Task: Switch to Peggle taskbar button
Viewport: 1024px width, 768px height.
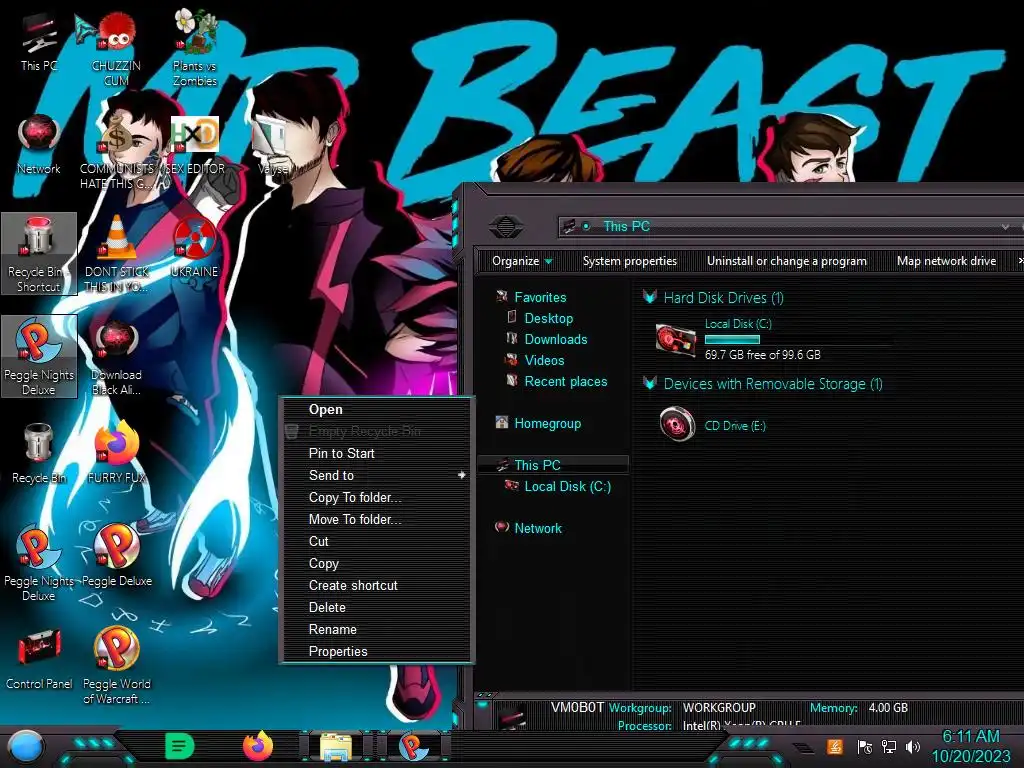Action: [x=413, y=746]
